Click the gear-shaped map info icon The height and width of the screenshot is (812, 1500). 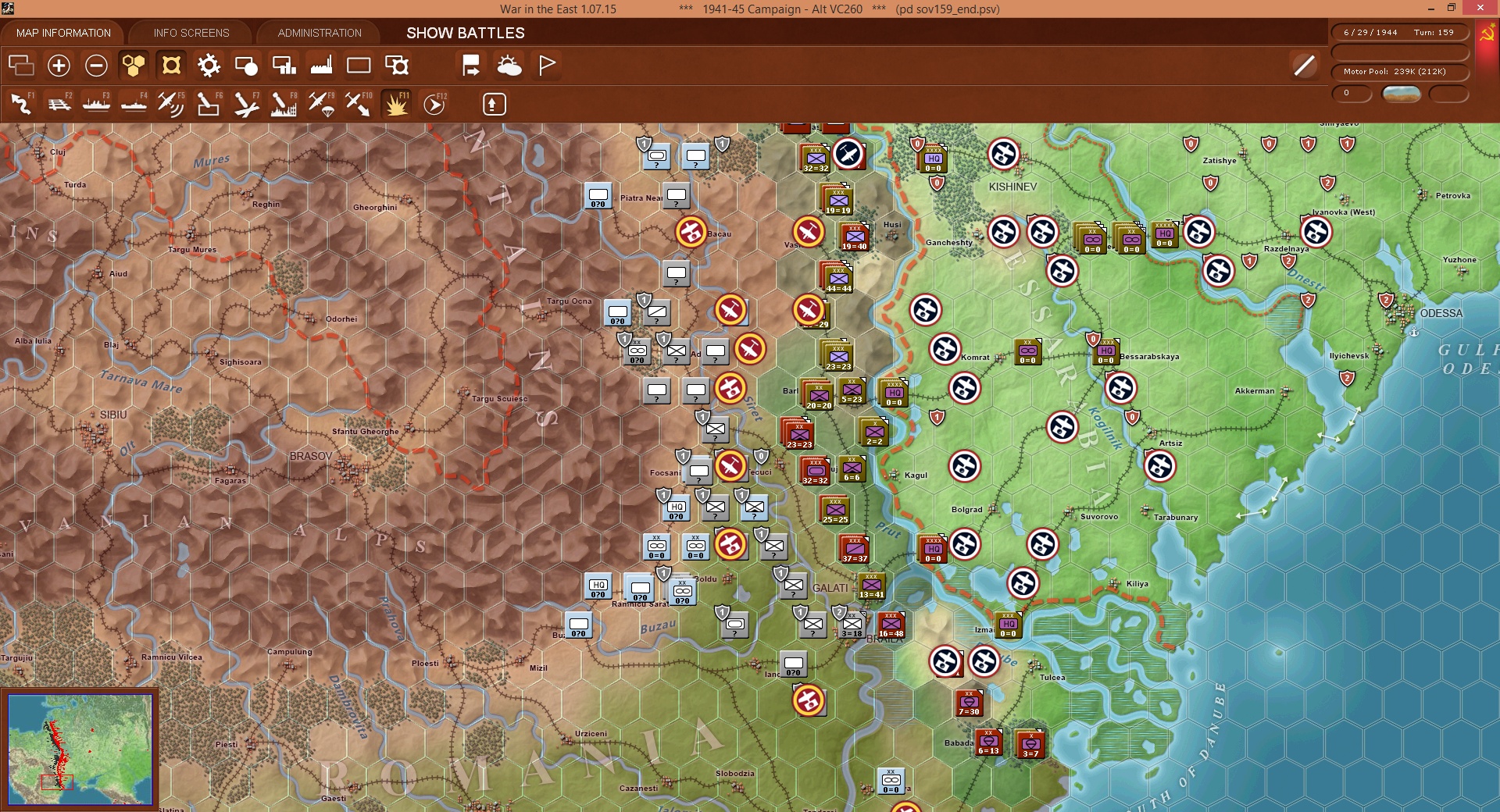pyautogui.click(x=209, y=66)
